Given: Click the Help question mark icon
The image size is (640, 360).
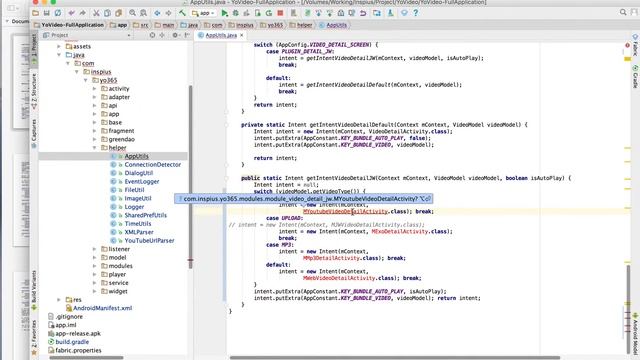Looking at the screenshot, I should [416, 13].
